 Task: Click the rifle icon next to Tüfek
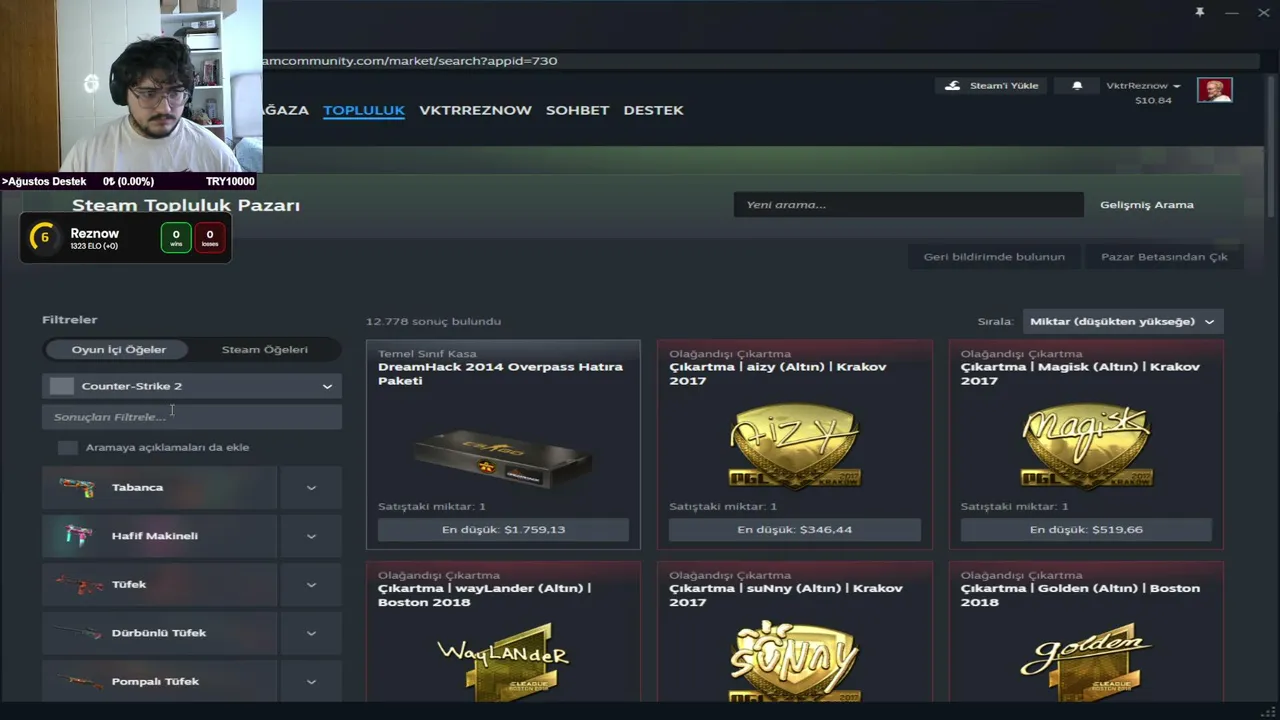[x=79, y=585]
